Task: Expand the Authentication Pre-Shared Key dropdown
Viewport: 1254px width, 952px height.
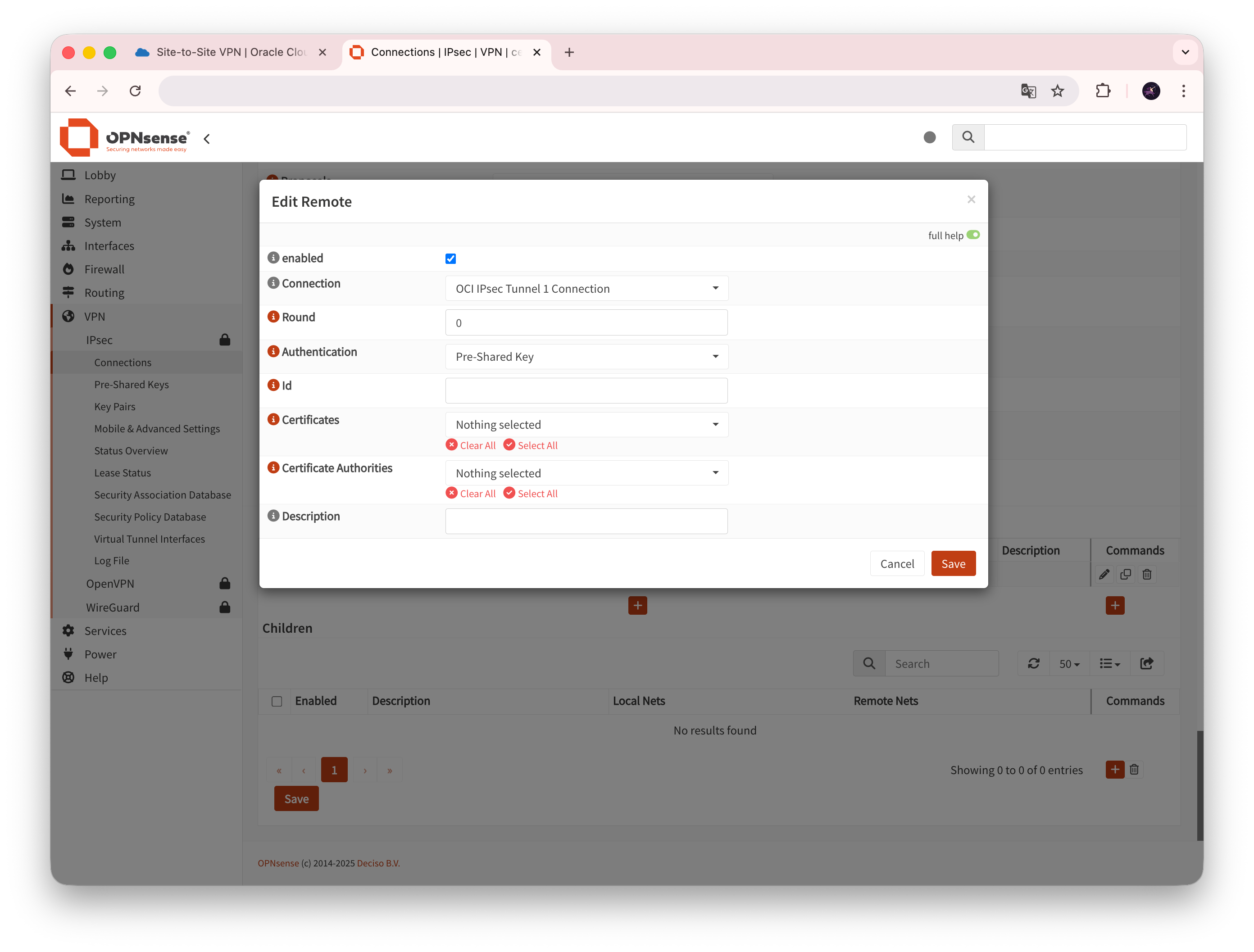Action: (586, 356)
